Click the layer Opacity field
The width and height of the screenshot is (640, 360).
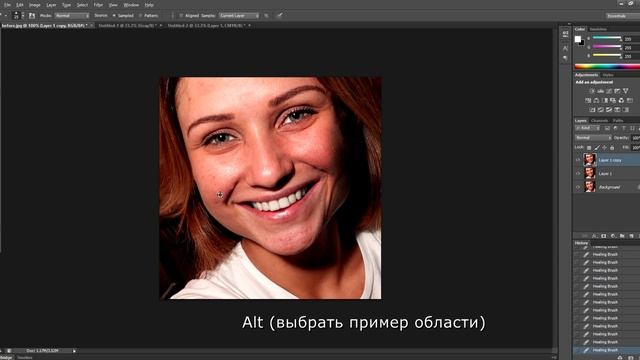[636, 138]
